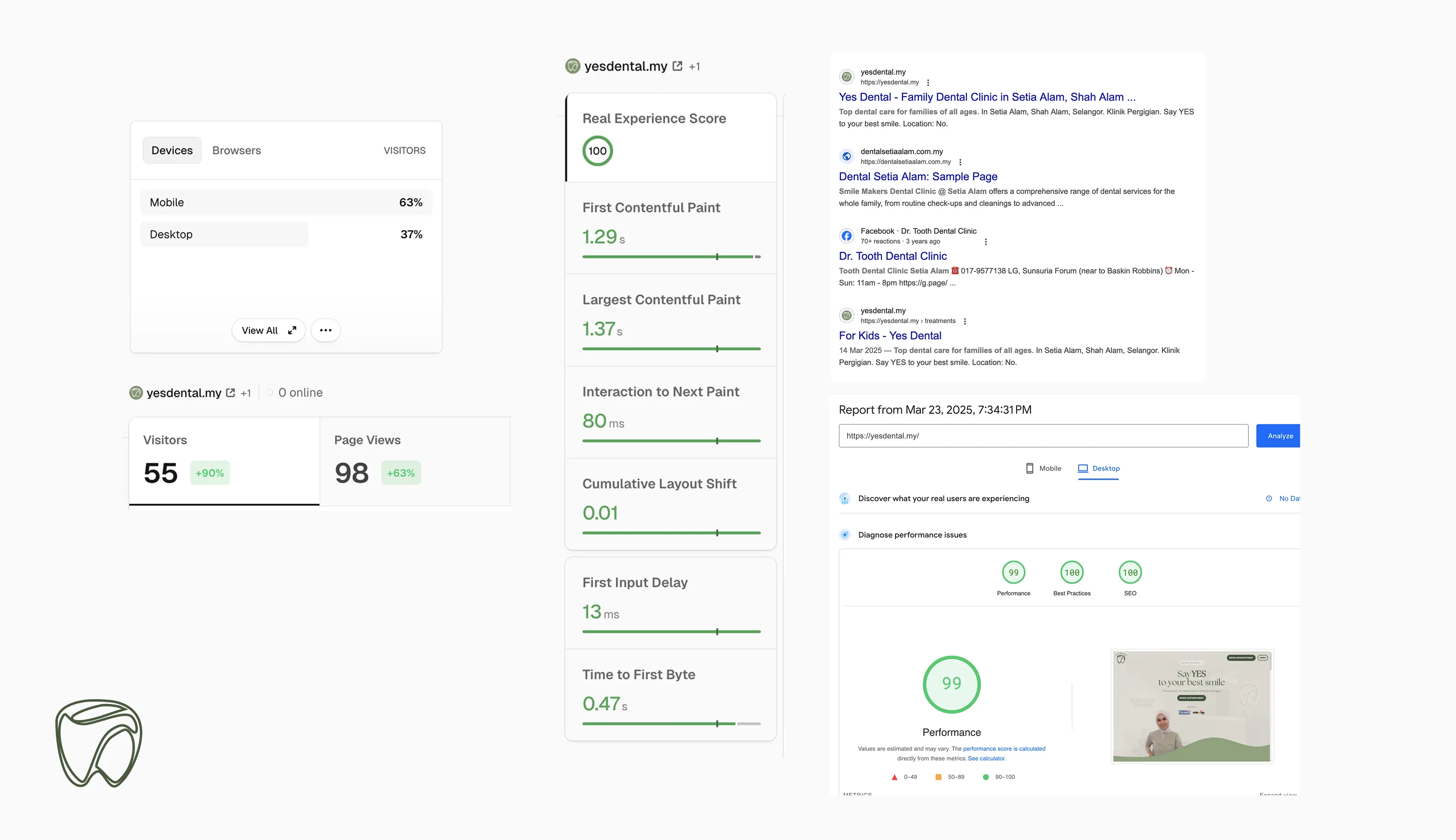Click the large Performance 99 gauge
This screenshot has width=1456, height=840.
[951, 684]
